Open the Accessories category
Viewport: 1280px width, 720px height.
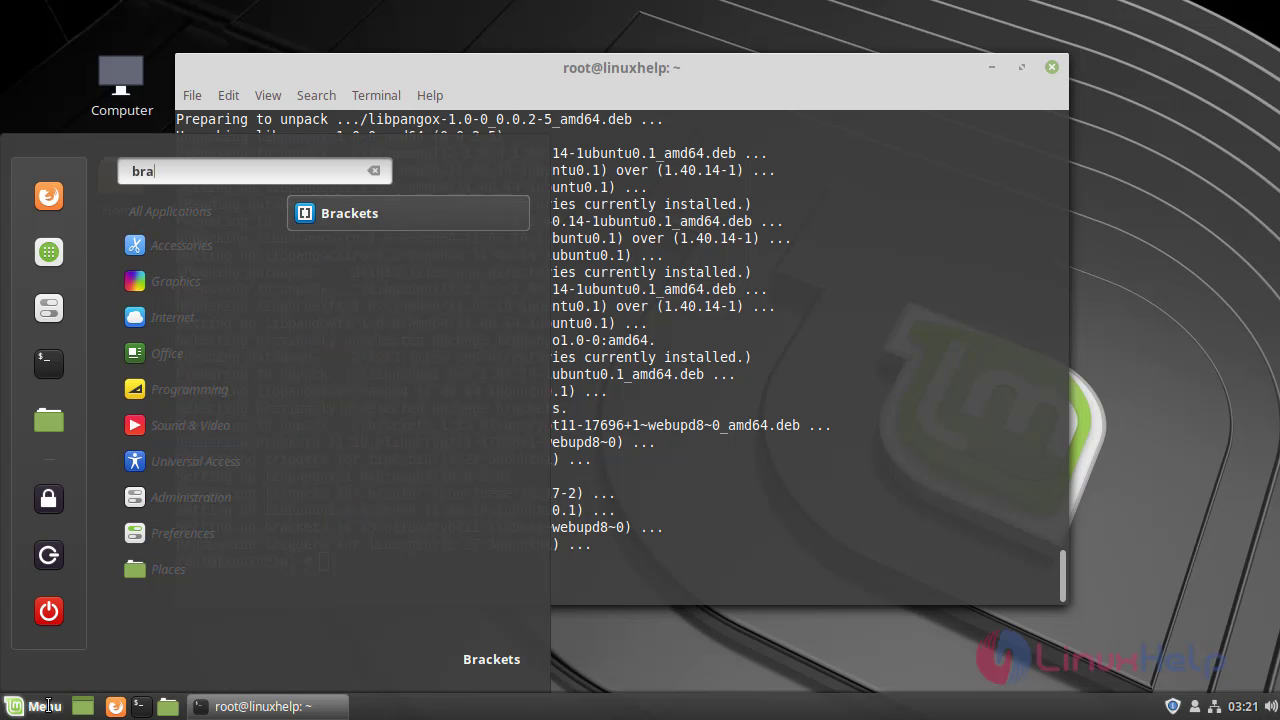point(168,245)
